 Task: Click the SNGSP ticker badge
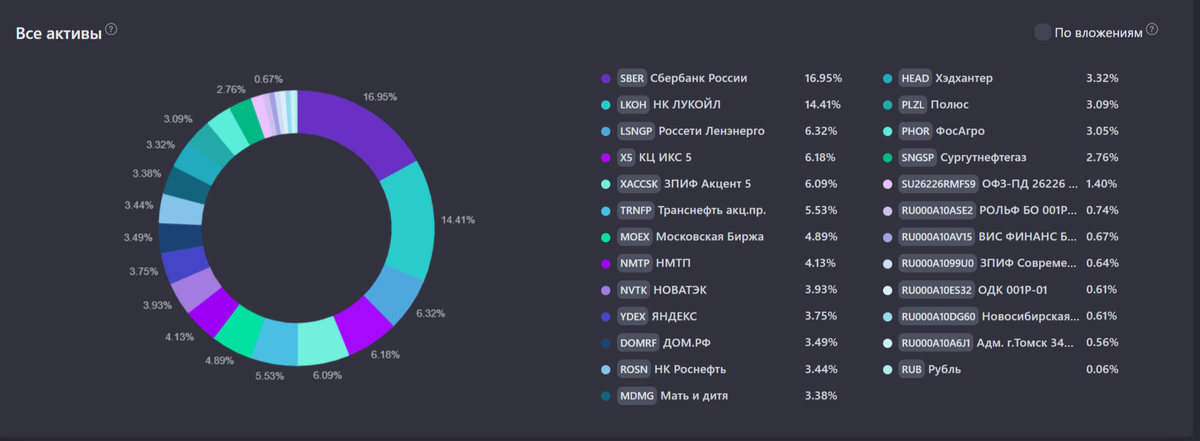(918, 157)
